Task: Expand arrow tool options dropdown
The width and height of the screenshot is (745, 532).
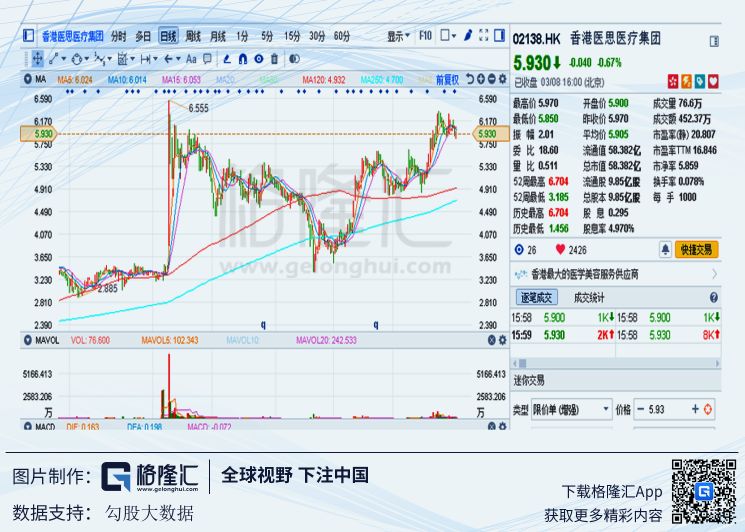Action: click(178, 59)
